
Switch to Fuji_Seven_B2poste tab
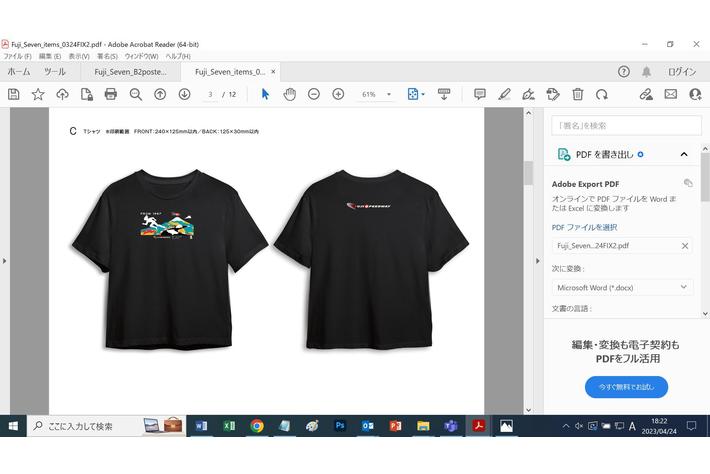[x=130, y=72]
